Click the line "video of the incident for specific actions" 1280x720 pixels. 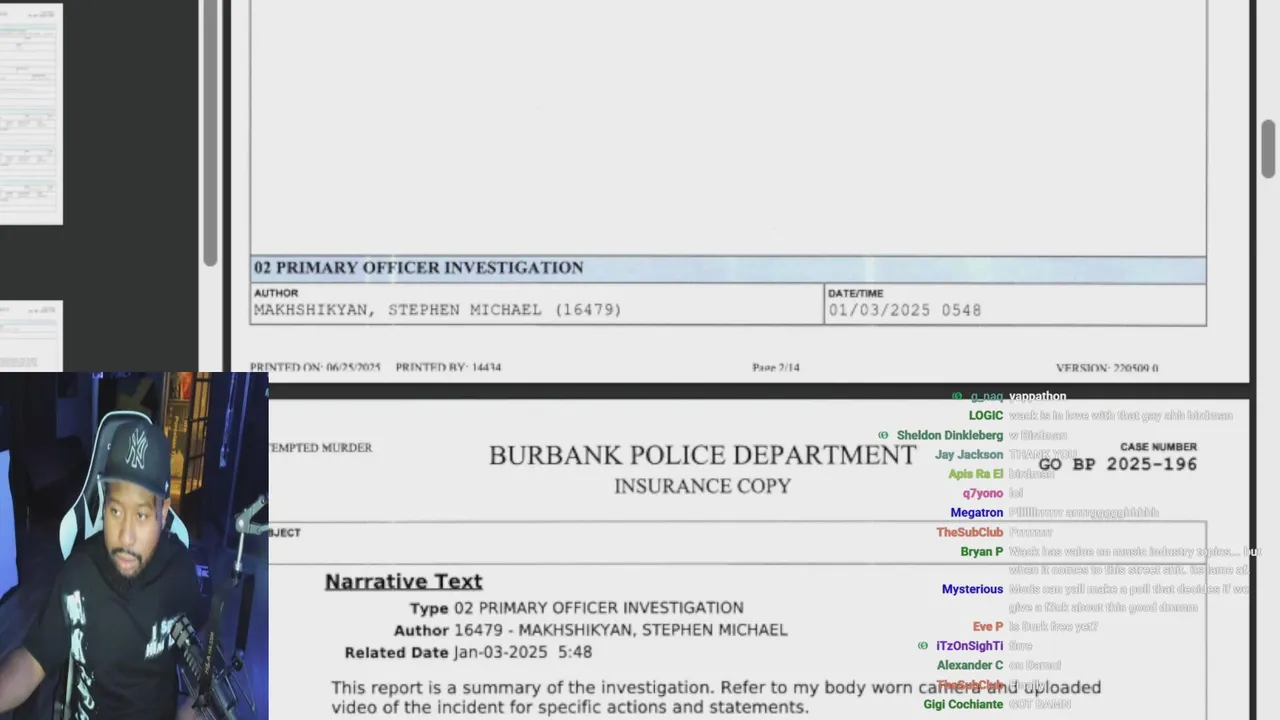tap(569, 708)
